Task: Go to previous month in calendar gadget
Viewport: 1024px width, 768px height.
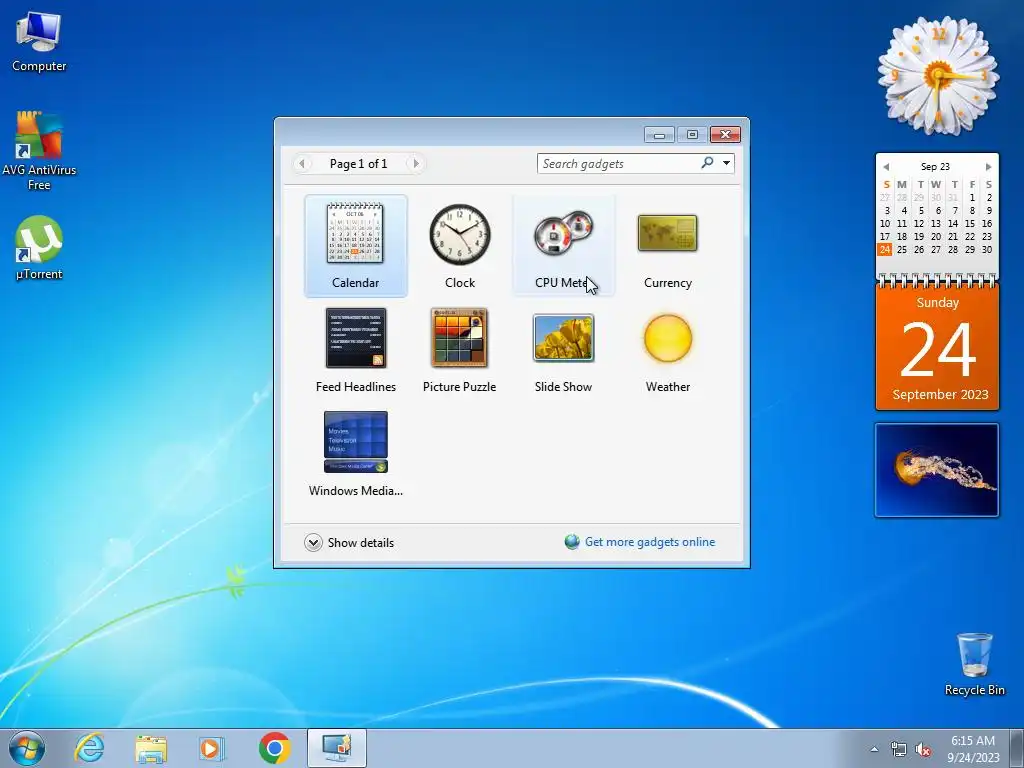Action: point(886,167)
